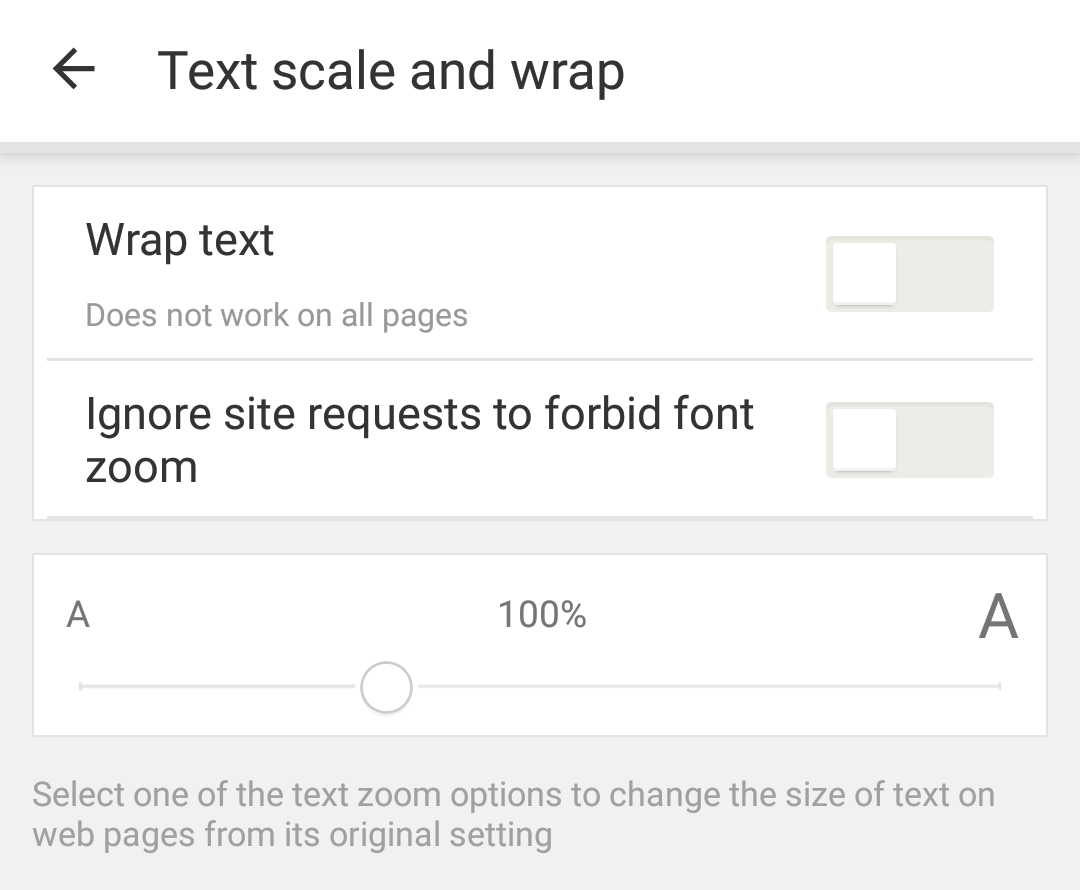This screenshot has height=890, width=1080.
Task: Click the grey track of the Ignore switch
Action: [x=950, y=440]
